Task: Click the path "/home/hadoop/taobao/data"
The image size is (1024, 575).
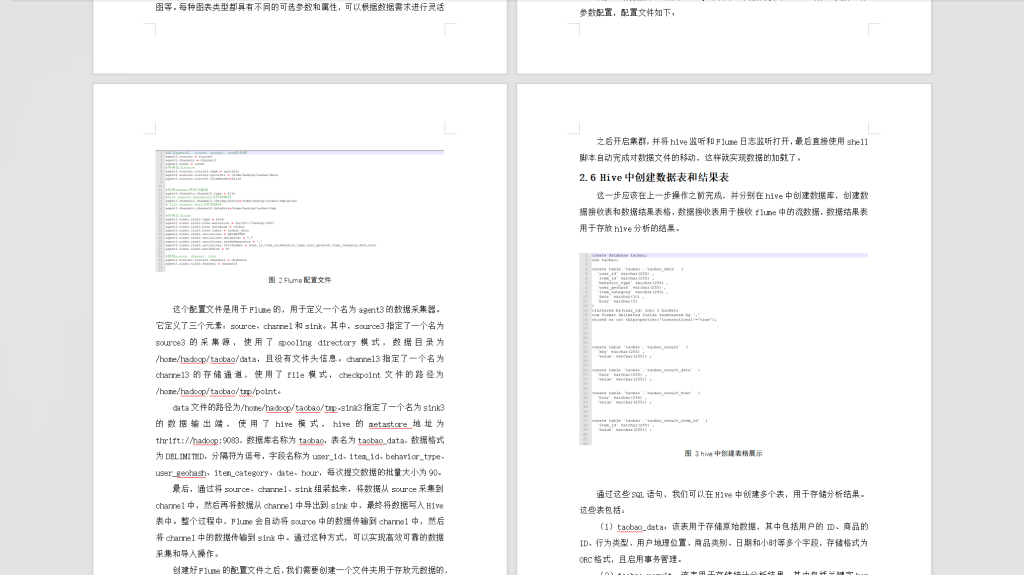Action: click(x=206, y=359)
